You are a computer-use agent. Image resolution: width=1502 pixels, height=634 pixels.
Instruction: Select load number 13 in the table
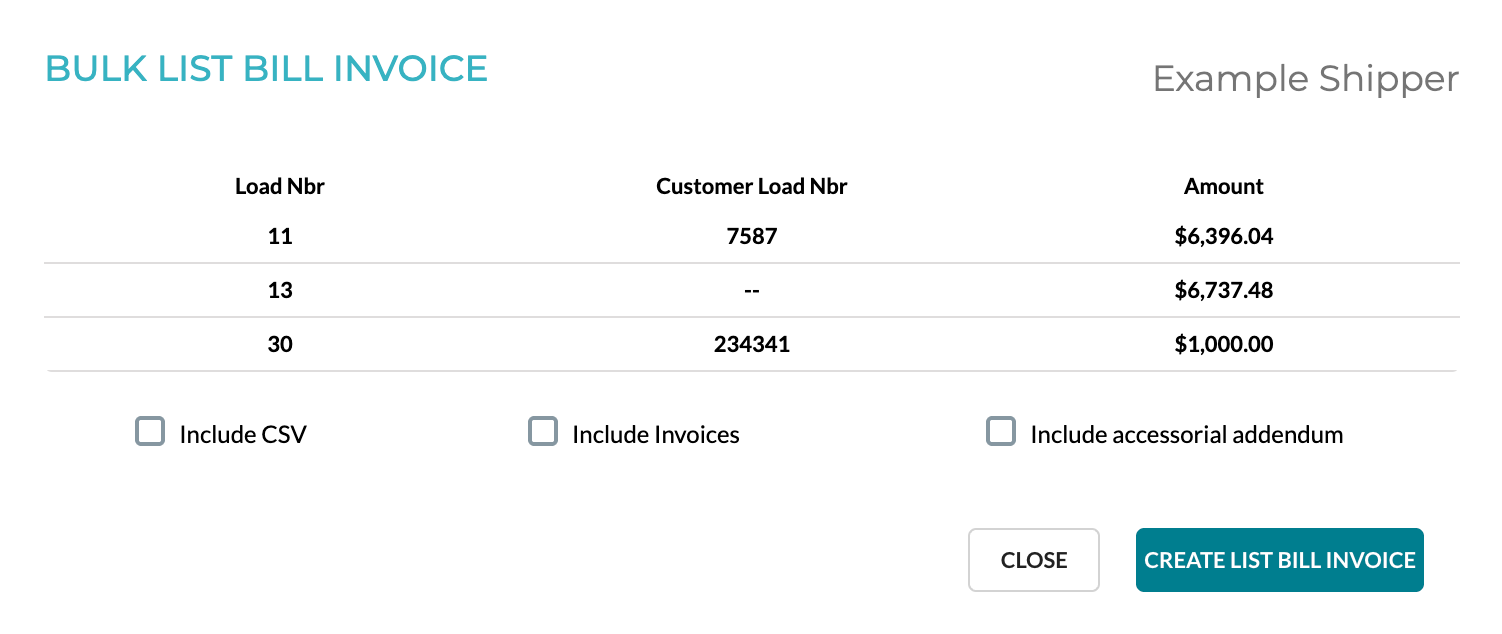coord(280,290)
